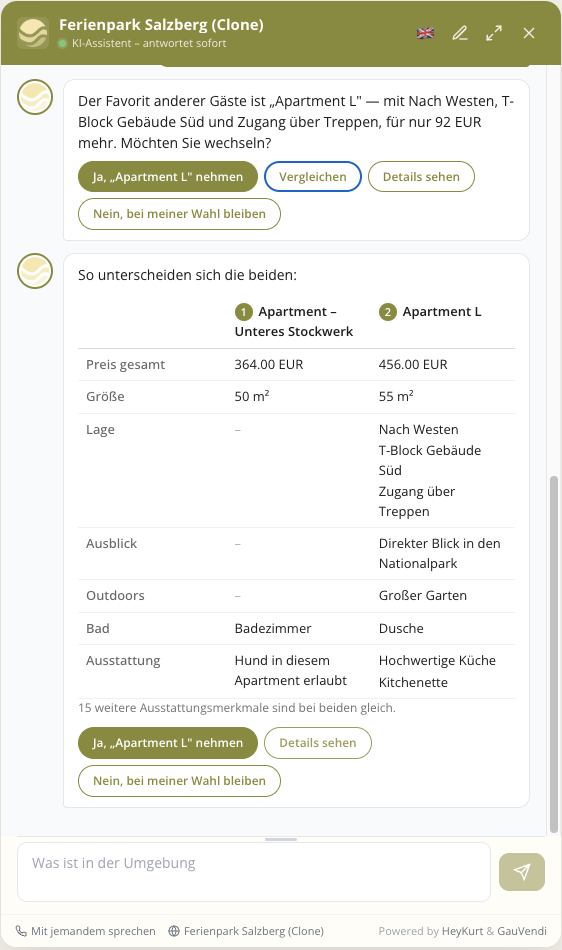Click the globe icon in the footer
This screenshot has height=950, width=562.
174,931
